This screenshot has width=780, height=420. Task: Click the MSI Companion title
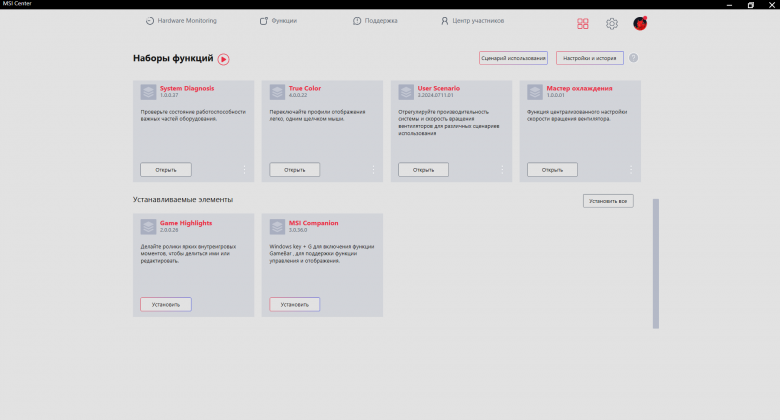(313, 223)
